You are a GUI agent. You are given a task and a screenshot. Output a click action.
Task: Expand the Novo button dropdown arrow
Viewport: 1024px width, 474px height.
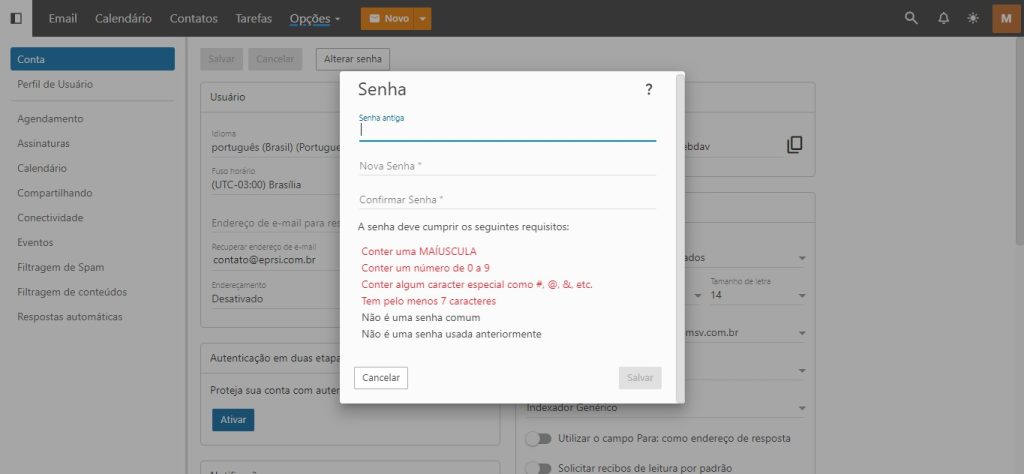423,18
